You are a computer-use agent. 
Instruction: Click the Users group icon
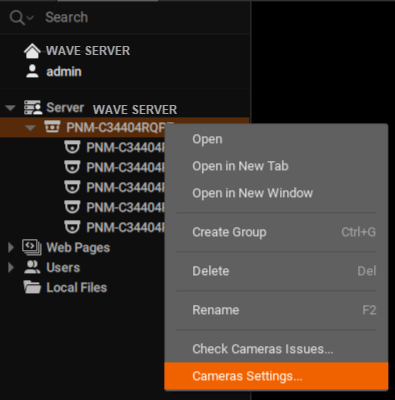[x=32, y=267]
